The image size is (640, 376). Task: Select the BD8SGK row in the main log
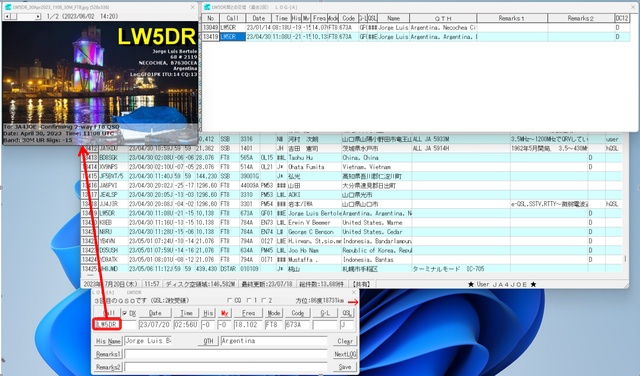(351, 158)
